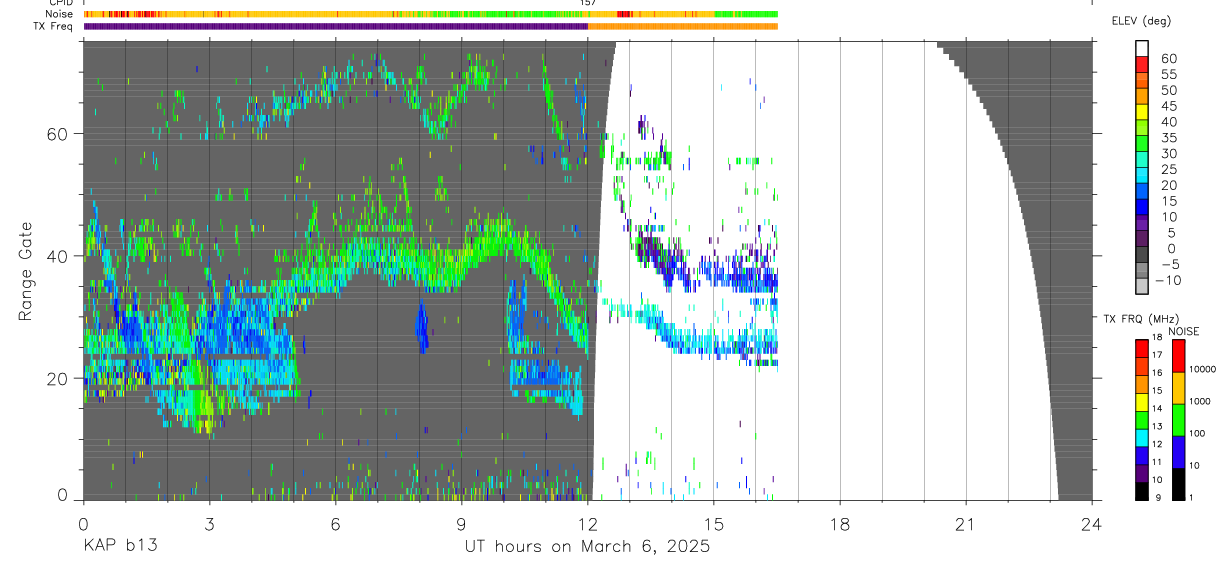Click the '35' value on the ELEV color bar

pos(1167,138)
